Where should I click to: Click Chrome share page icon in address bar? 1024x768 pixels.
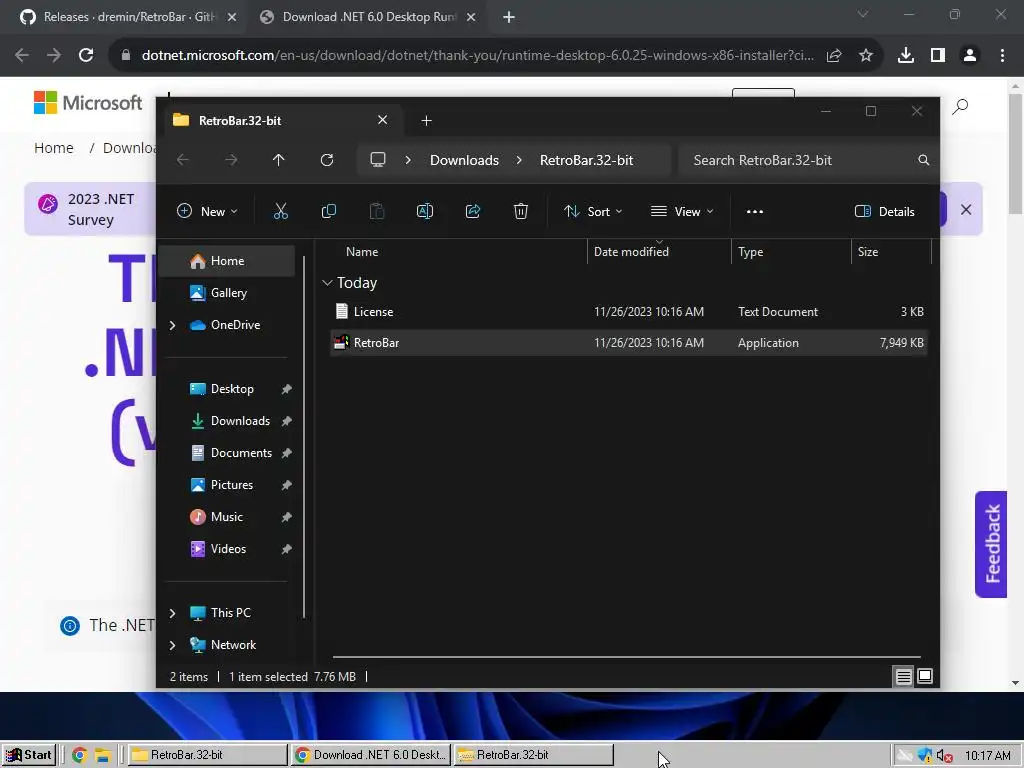pos(834,56)
